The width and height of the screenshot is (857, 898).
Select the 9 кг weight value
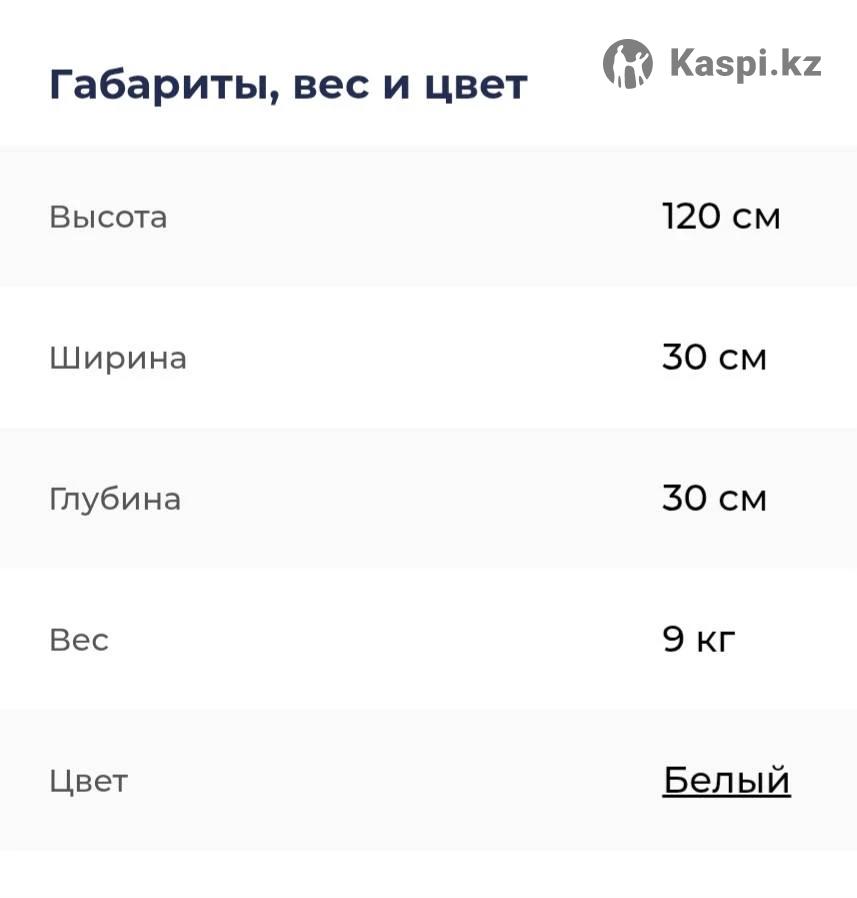(x=699, y=639)
